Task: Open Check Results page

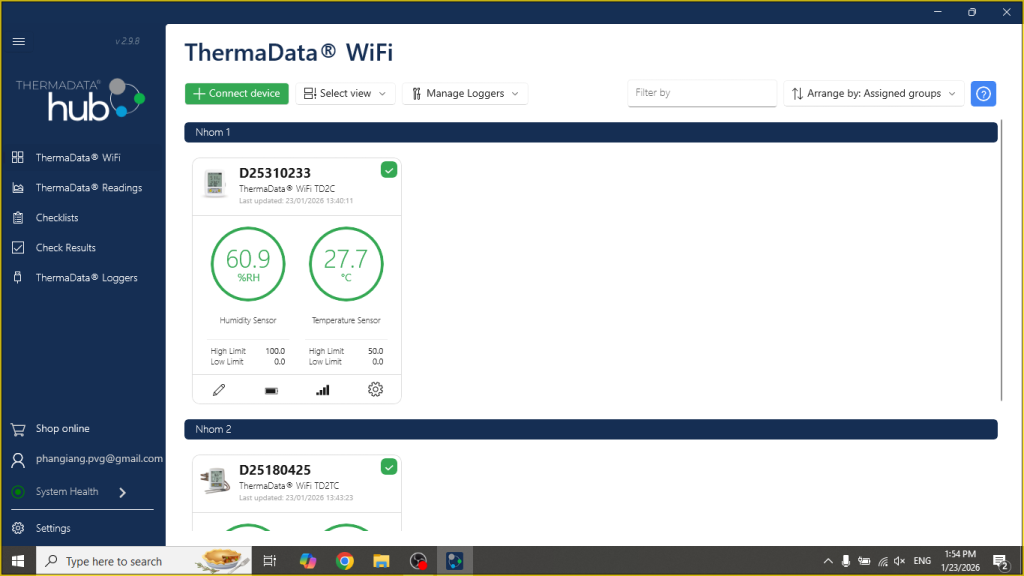Action: [65, 248]
